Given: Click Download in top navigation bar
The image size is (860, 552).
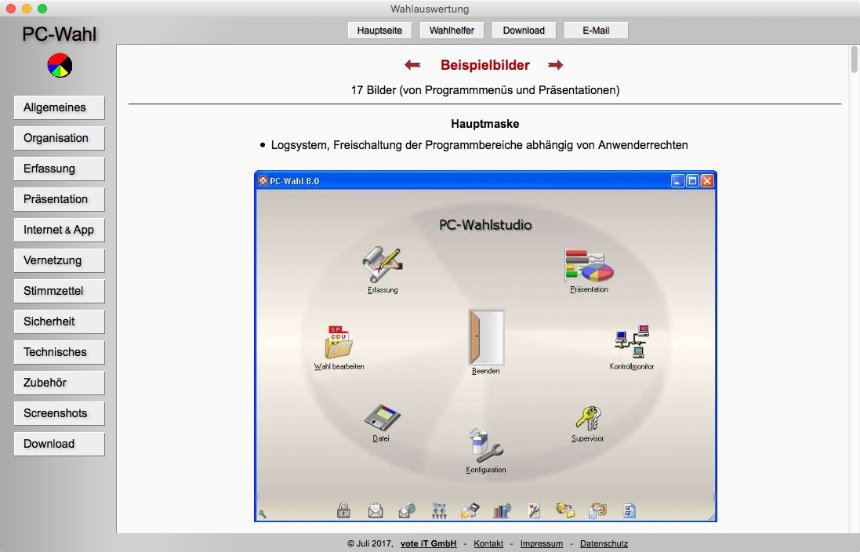Looking at the screenshot, I should pyautogui.click(x=524, y=31).
